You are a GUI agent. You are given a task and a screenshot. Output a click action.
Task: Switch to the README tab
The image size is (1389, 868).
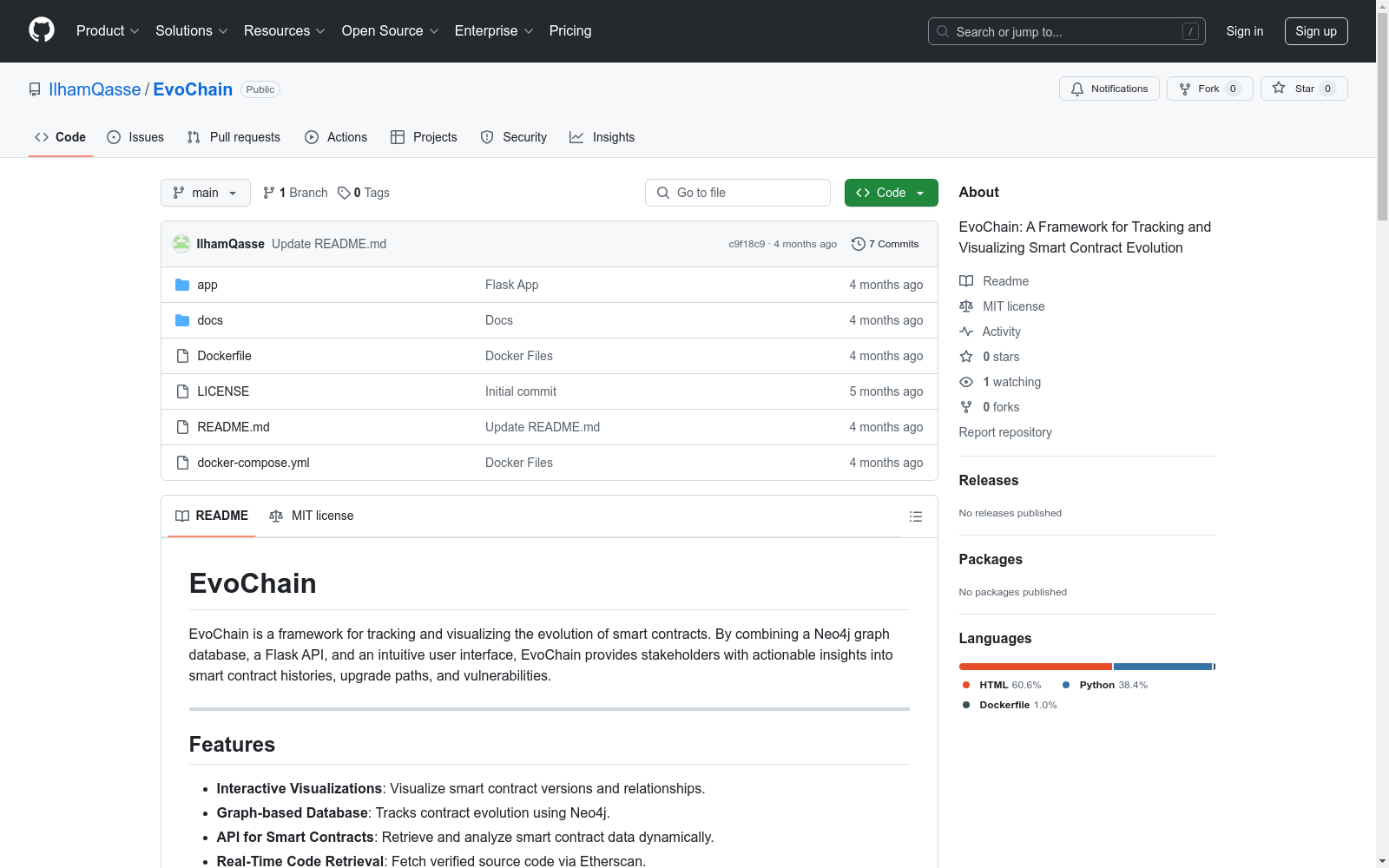click(x=212, y=516)
